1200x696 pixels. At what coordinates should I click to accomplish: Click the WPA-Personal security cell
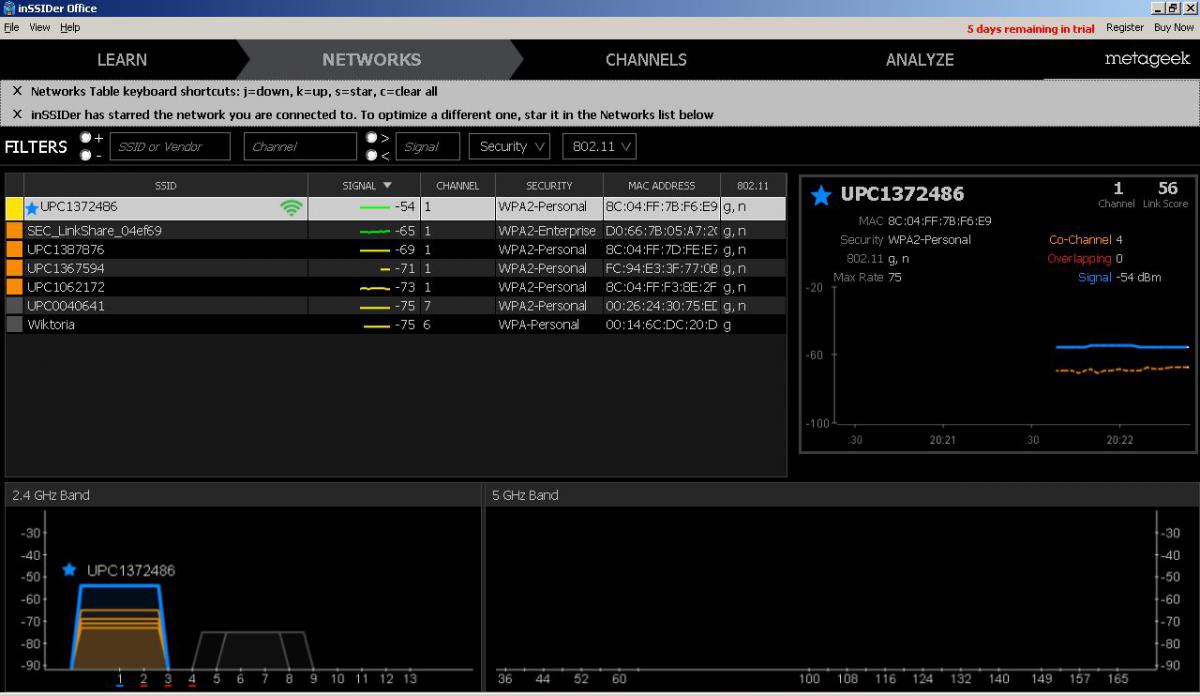coord(539,325)
